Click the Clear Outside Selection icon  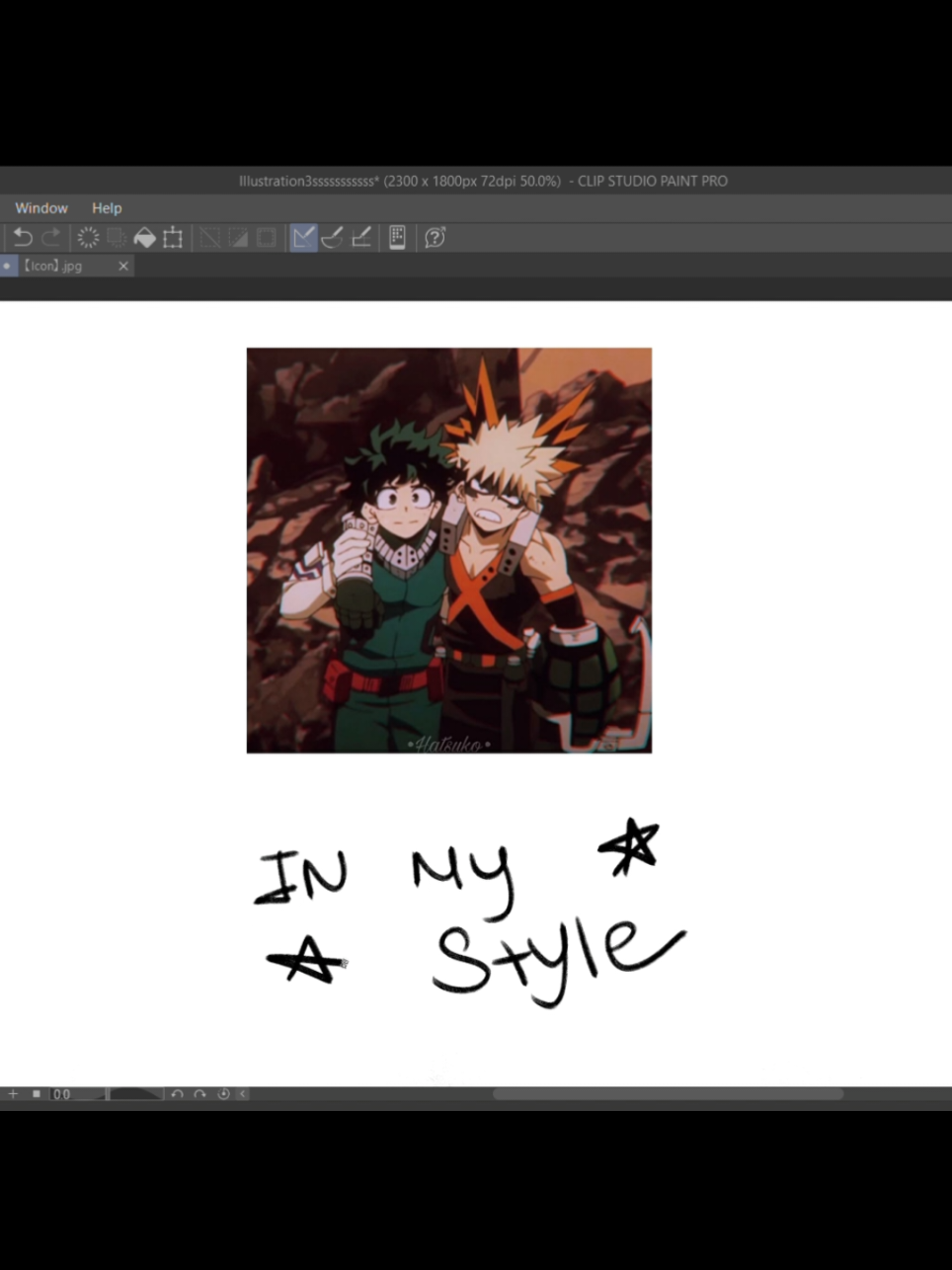[116, 237]
